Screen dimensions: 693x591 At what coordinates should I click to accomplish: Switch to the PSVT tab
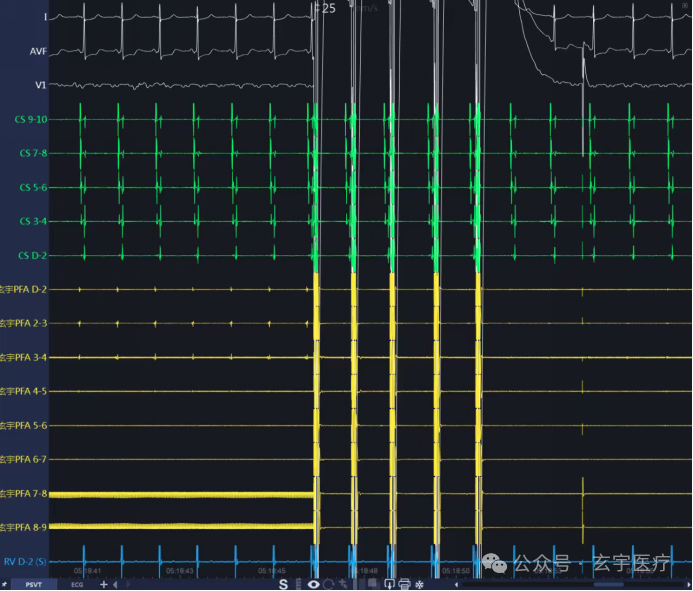pyautogui.click(x=34, y=584)
